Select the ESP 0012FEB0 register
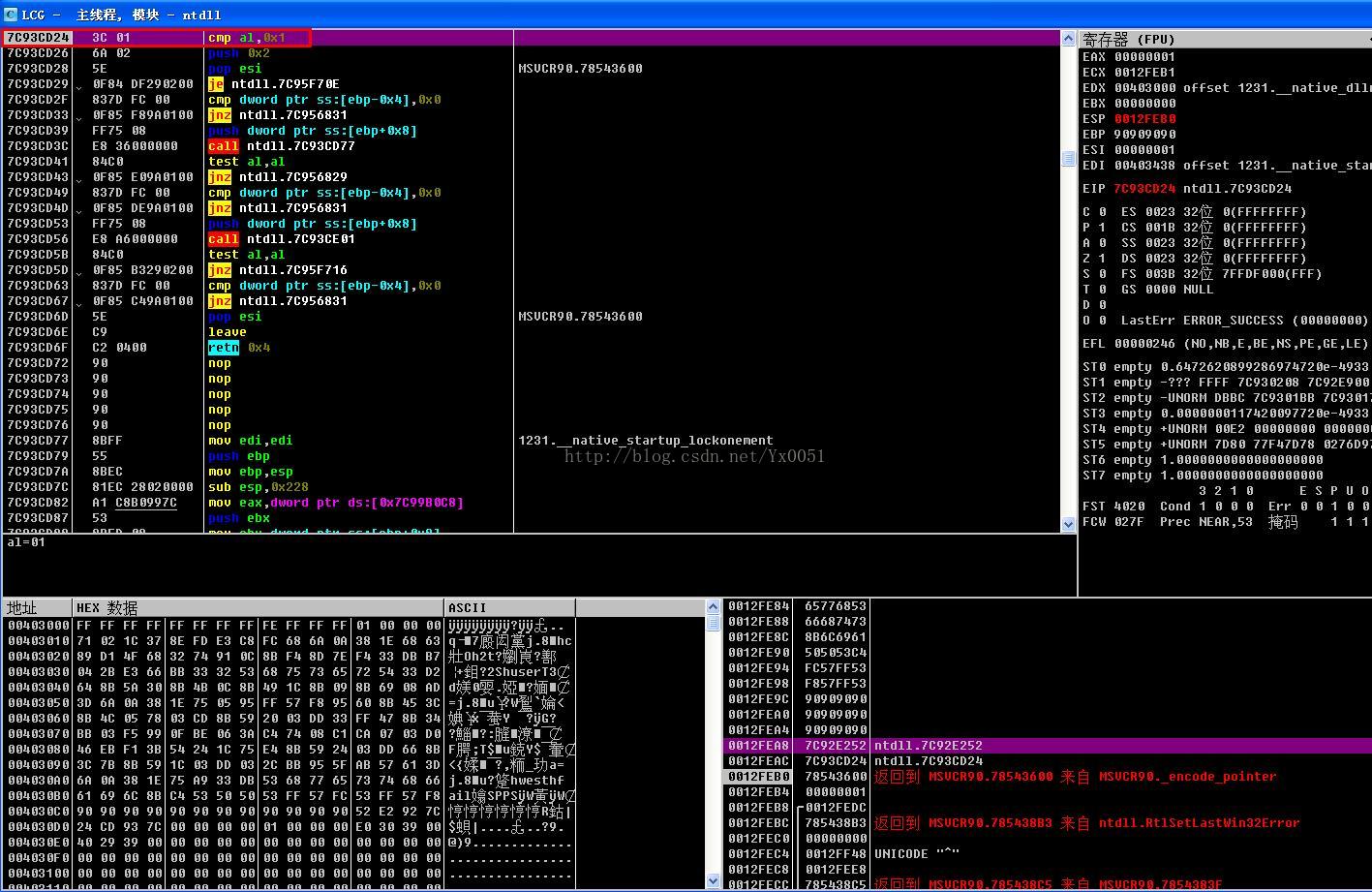The height and width of the screenshot is (892, 1372). [1129, 119]
